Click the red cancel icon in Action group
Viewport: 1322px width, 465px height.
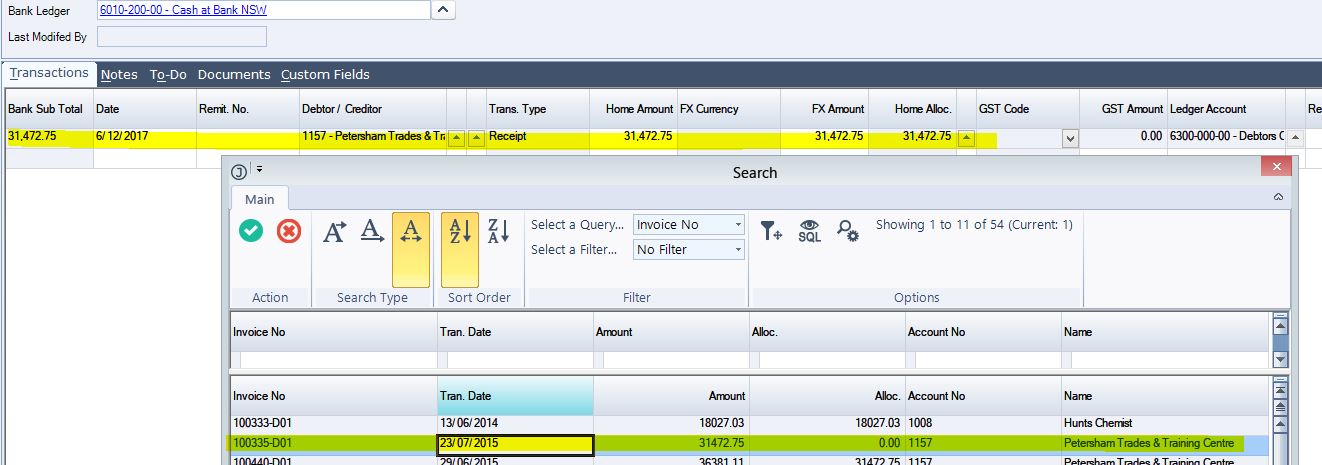click(x=289, y=231)
